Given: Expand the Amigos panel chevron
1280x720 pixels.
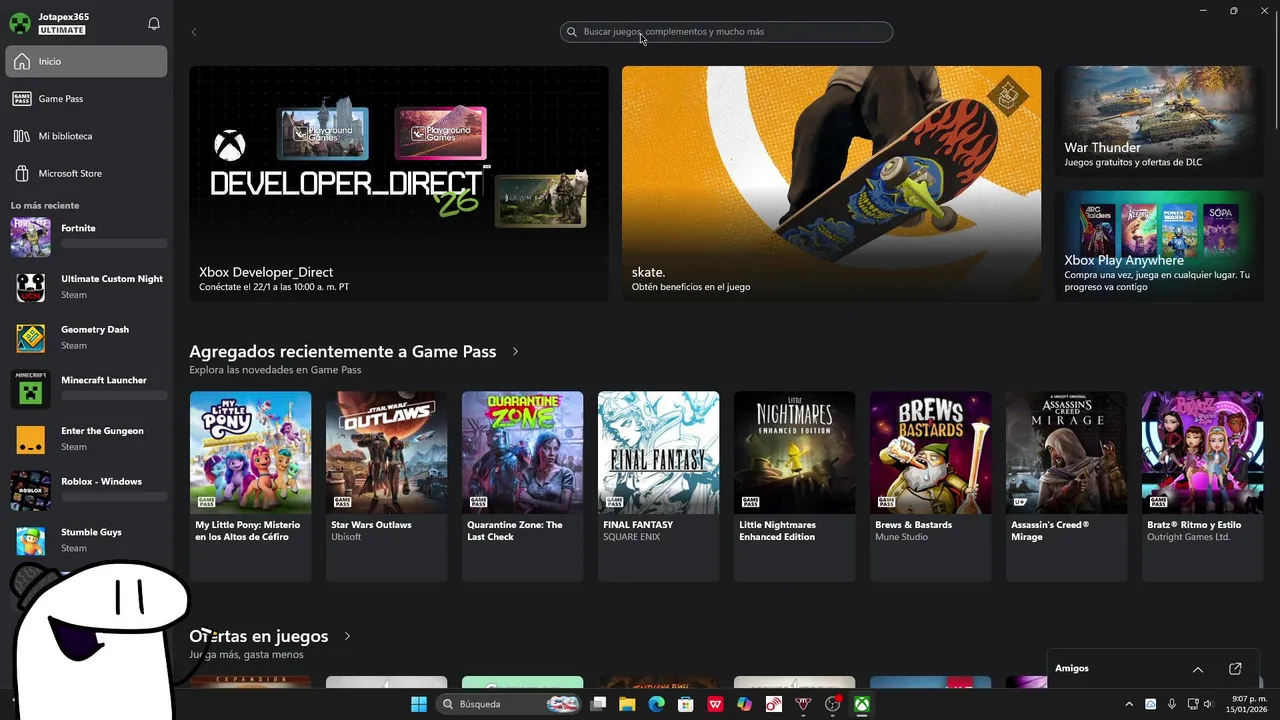Looking at the screenshot, I should (1197, 669).
